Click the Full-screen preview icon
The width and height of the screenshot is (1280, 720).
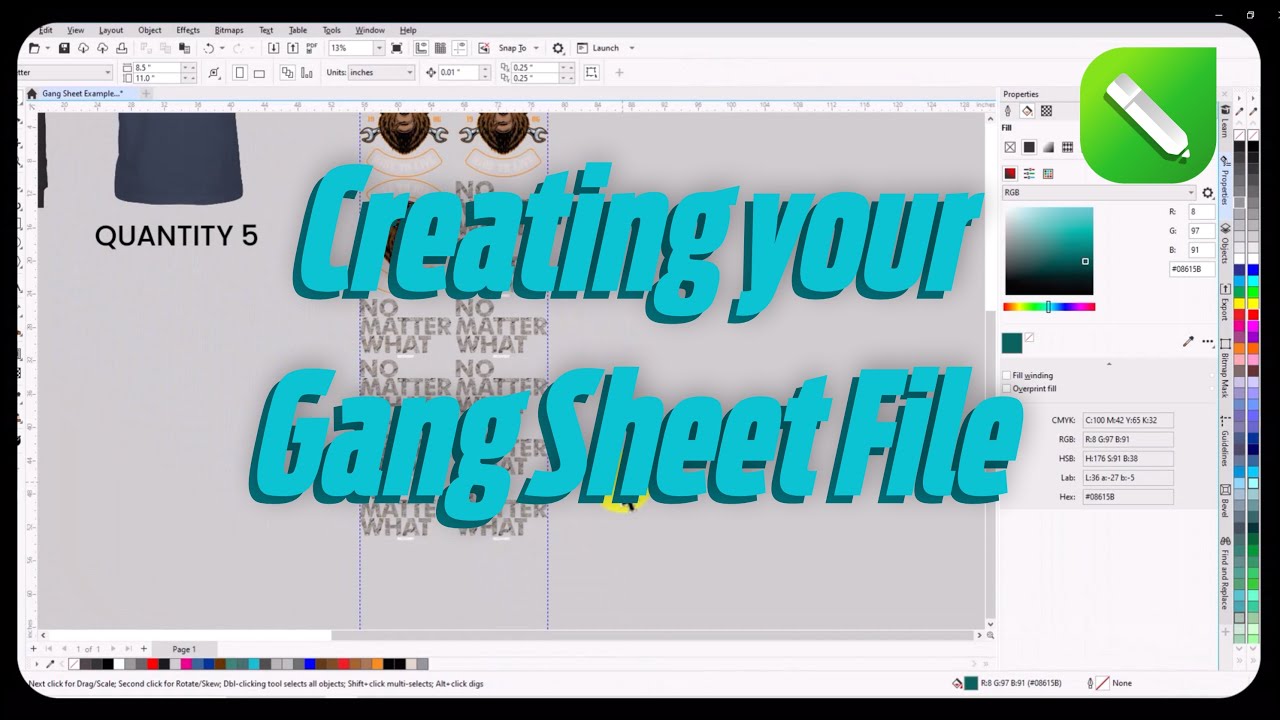click(397, 48)
